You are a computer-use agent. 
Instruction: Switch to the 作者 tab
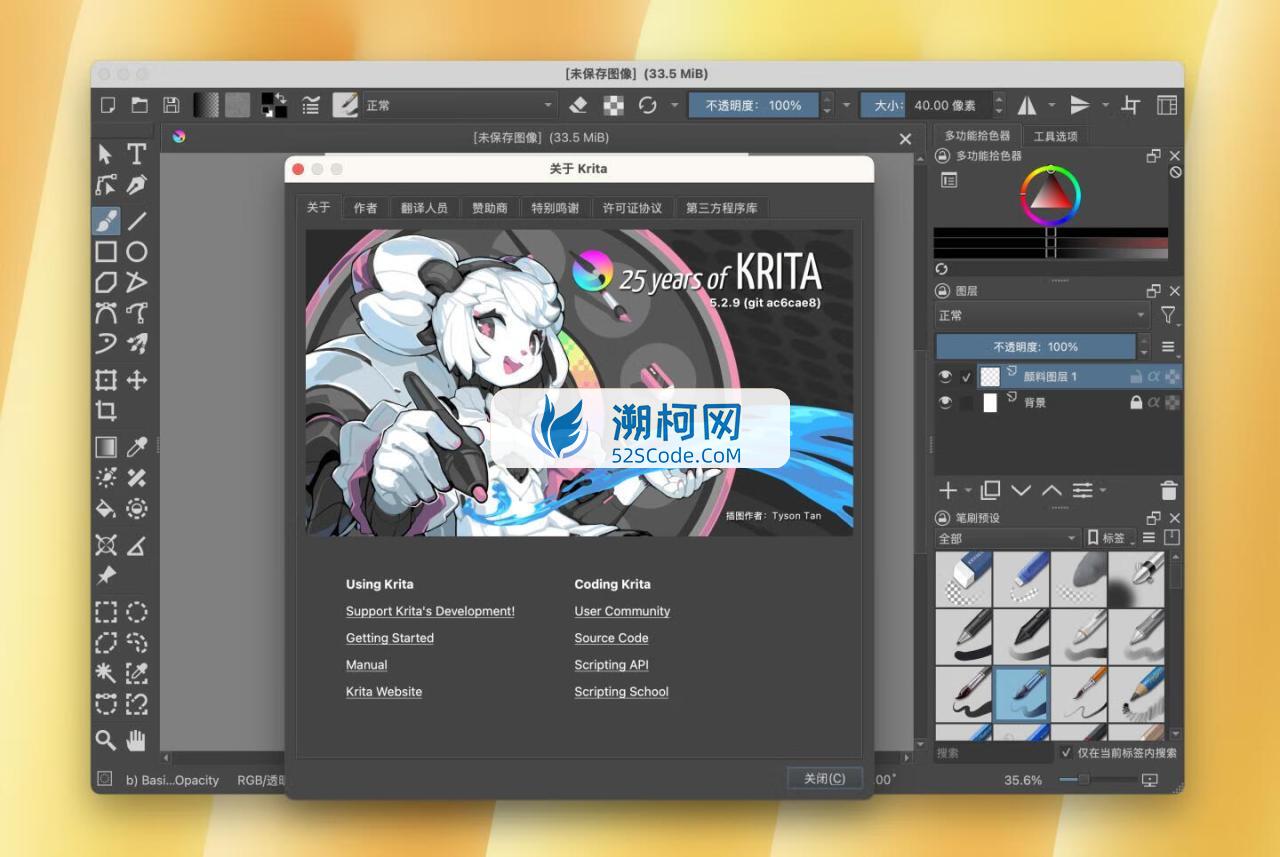coord(365,208)
